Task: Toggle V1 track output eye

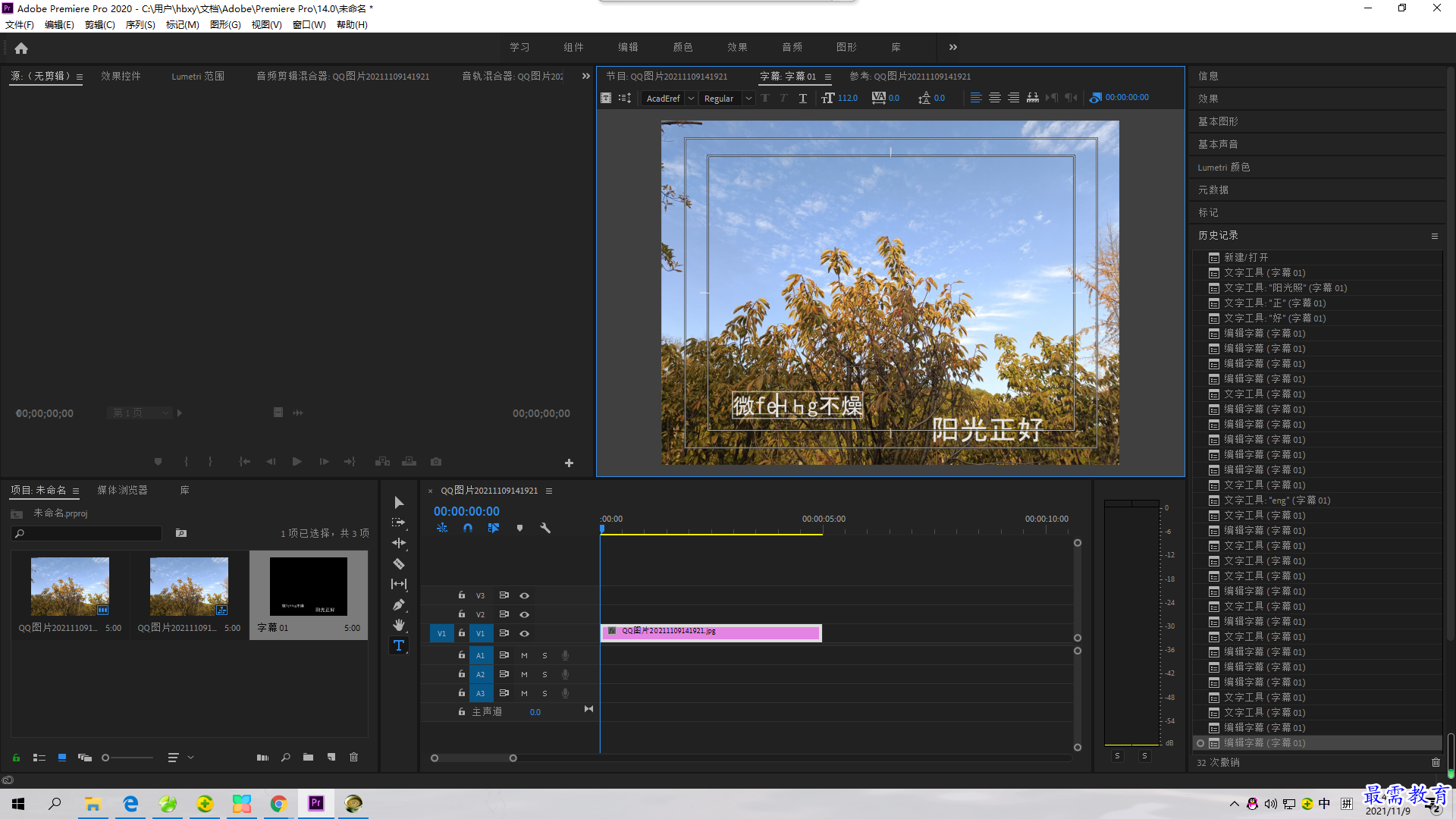Action: [x=524, y=633]
